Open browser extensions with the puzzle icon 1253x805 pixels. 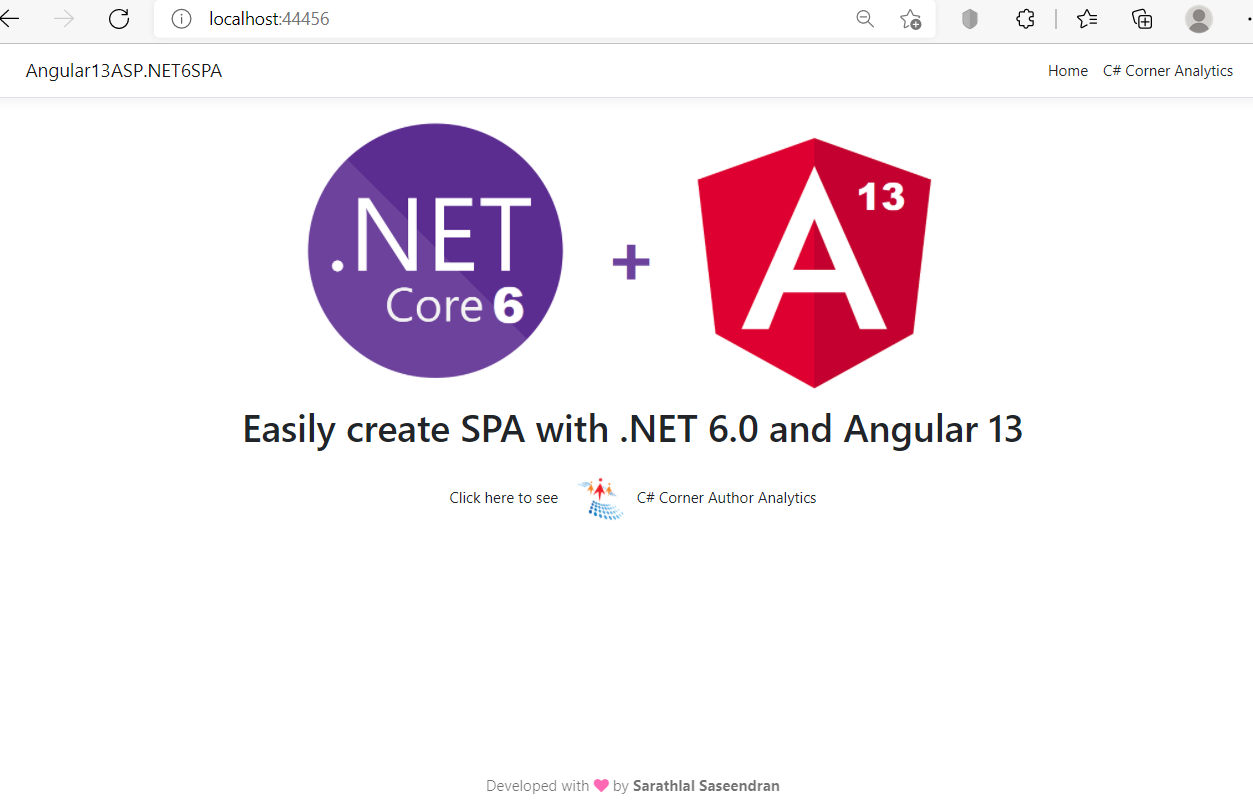coord(1025,19)
